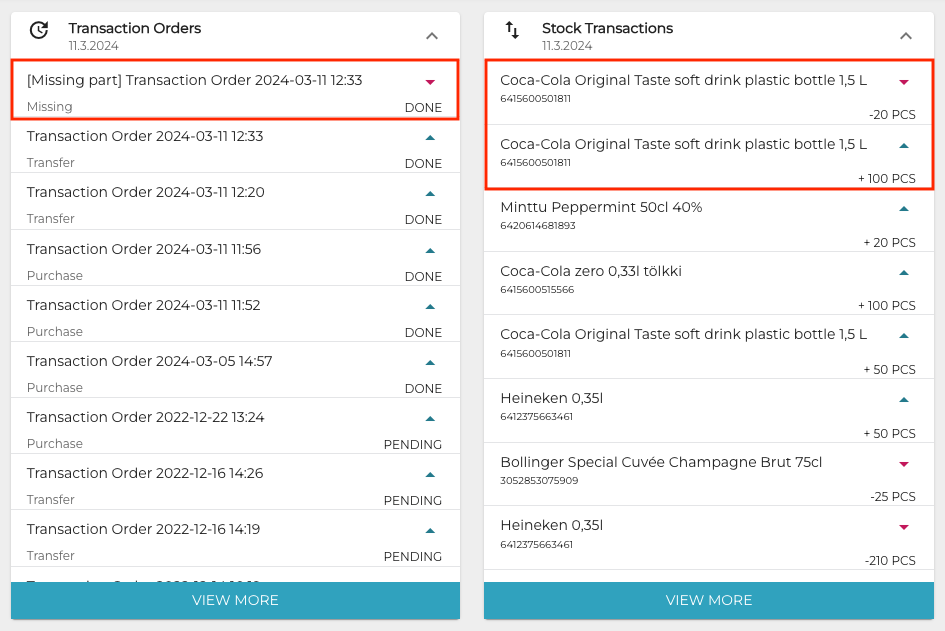Collapse the Transaction Orders panel

click(x=432, y=36)
